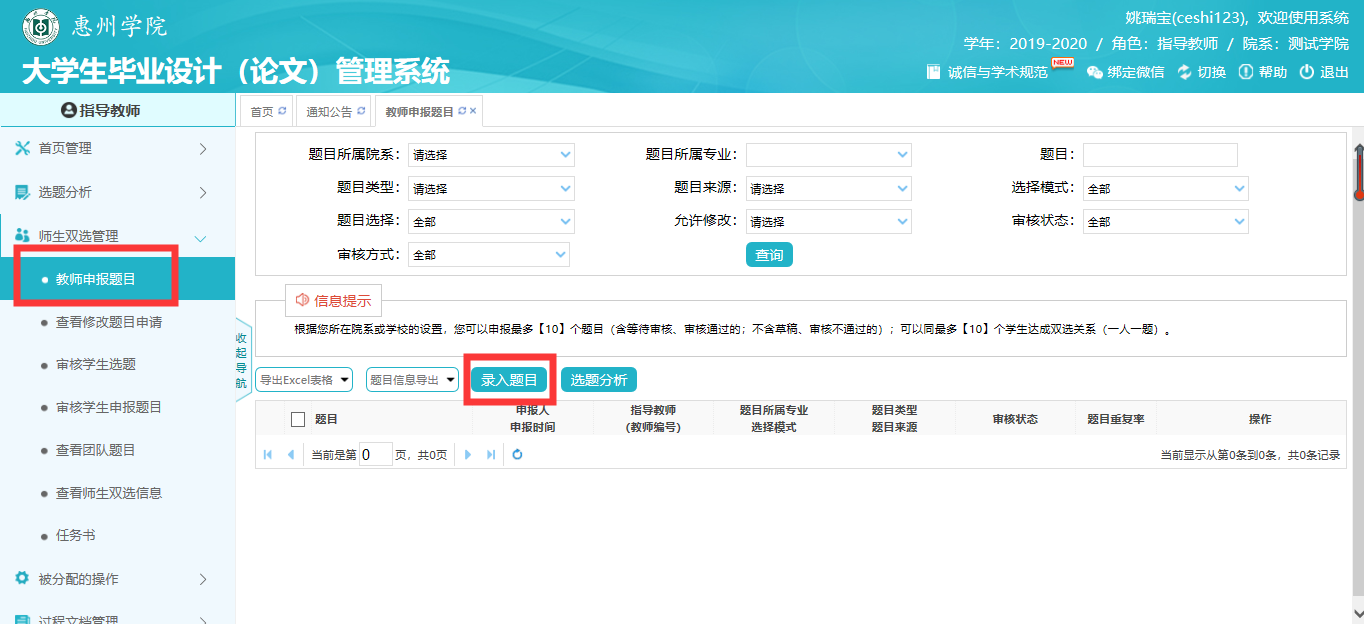The width and height of the screenshot is (1364, 624).
Task: Click the 退出 logout power icon
Action: (1306, 72)
